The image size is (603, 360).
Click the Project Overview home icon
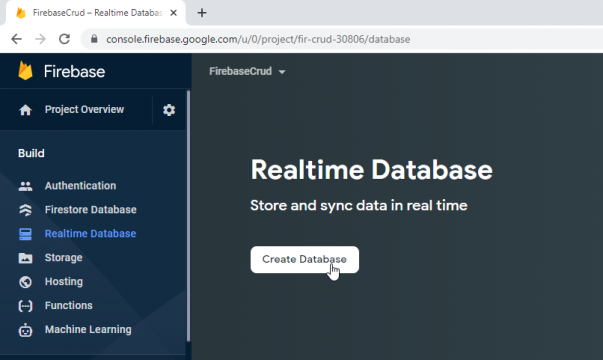[x=25, y=110]
